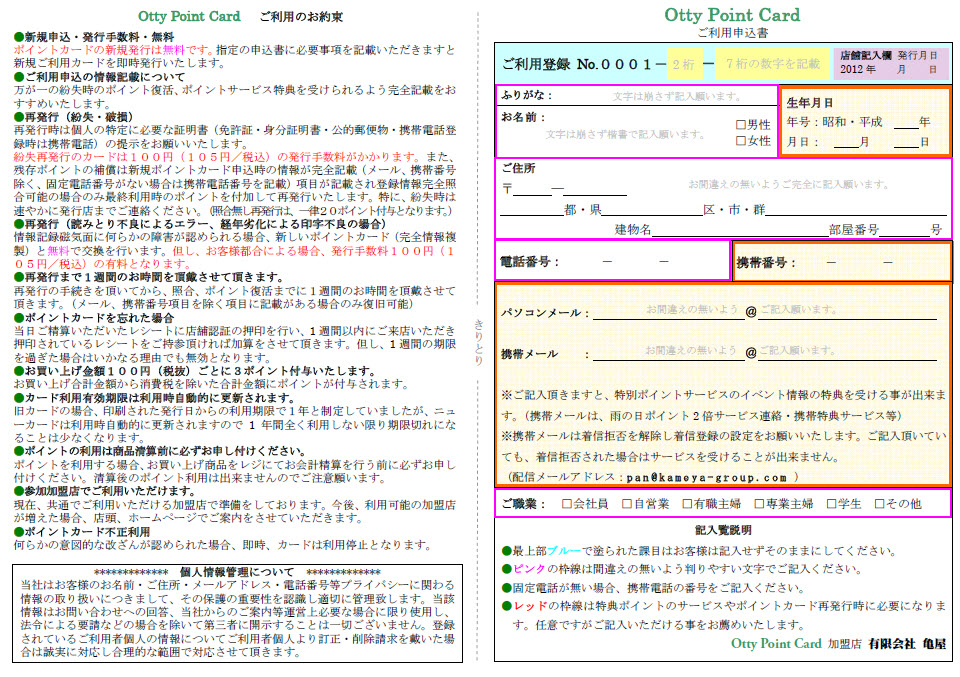Mark the 有職主婦 occupation checkbox
960x677 pixels.
point(684,504)
